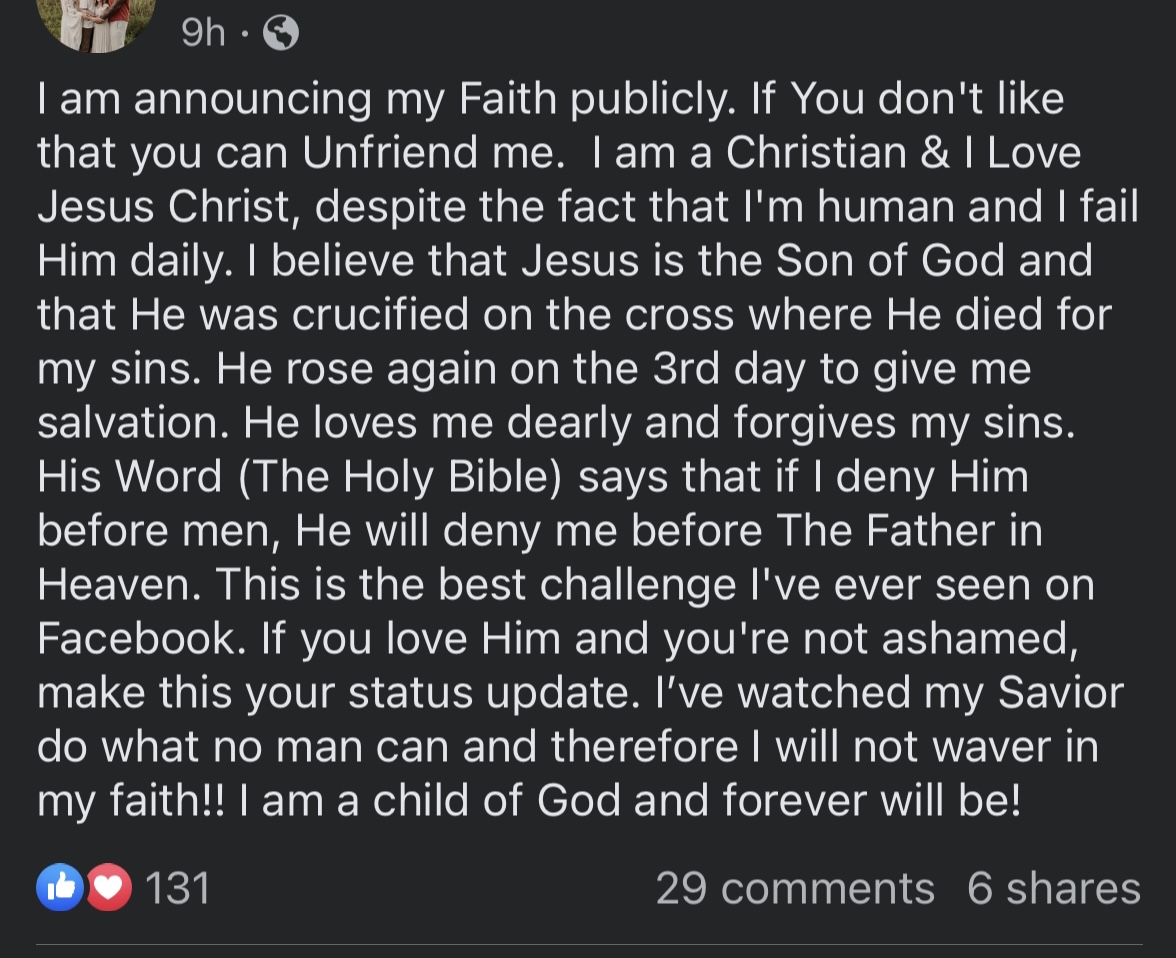Open the 6 shares list

tap(1054, 888)
